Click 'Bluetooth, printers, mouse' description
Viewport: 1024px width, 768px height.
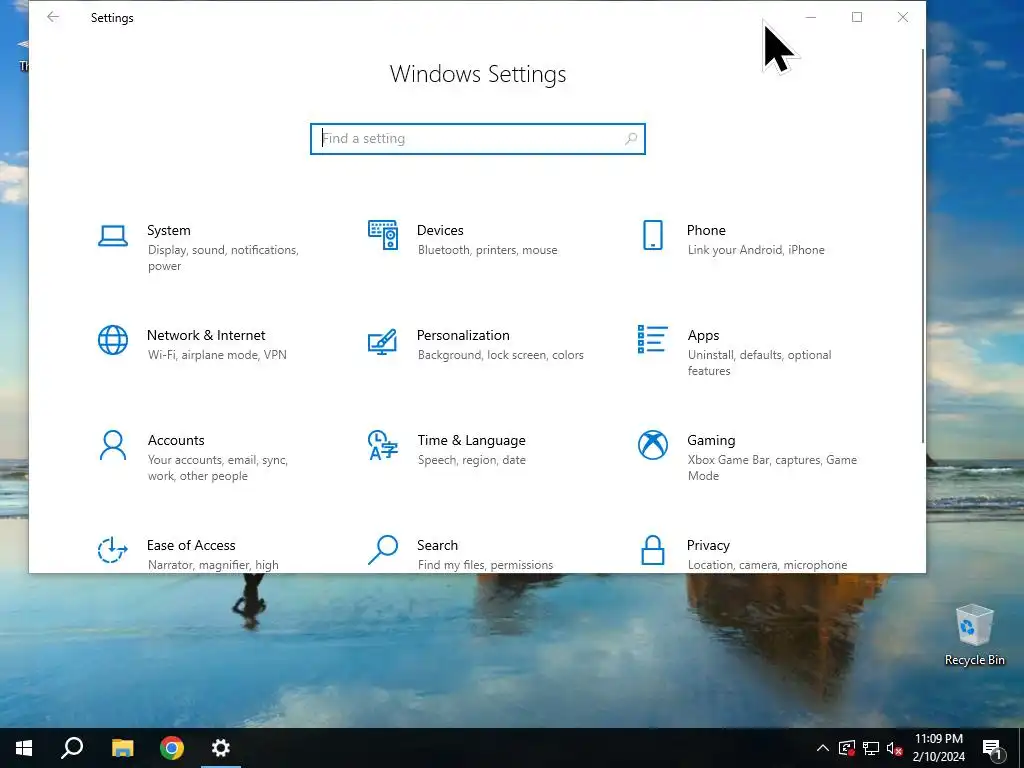(x=487, y=250)
